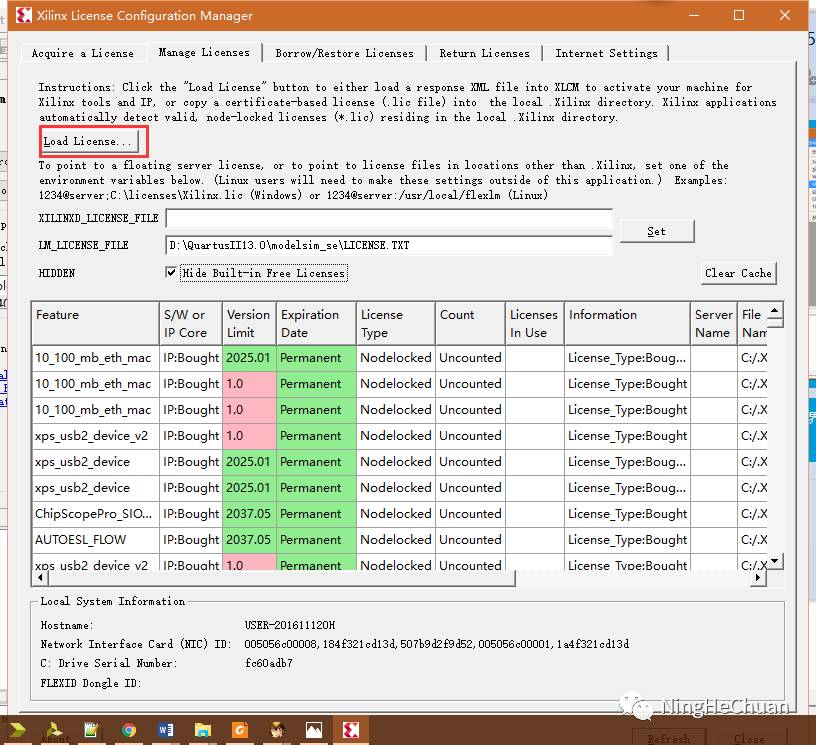Click the Xilinx app icon in taskbar
The height and width of the screenshot is (745, 816).
tap(351, 730)
